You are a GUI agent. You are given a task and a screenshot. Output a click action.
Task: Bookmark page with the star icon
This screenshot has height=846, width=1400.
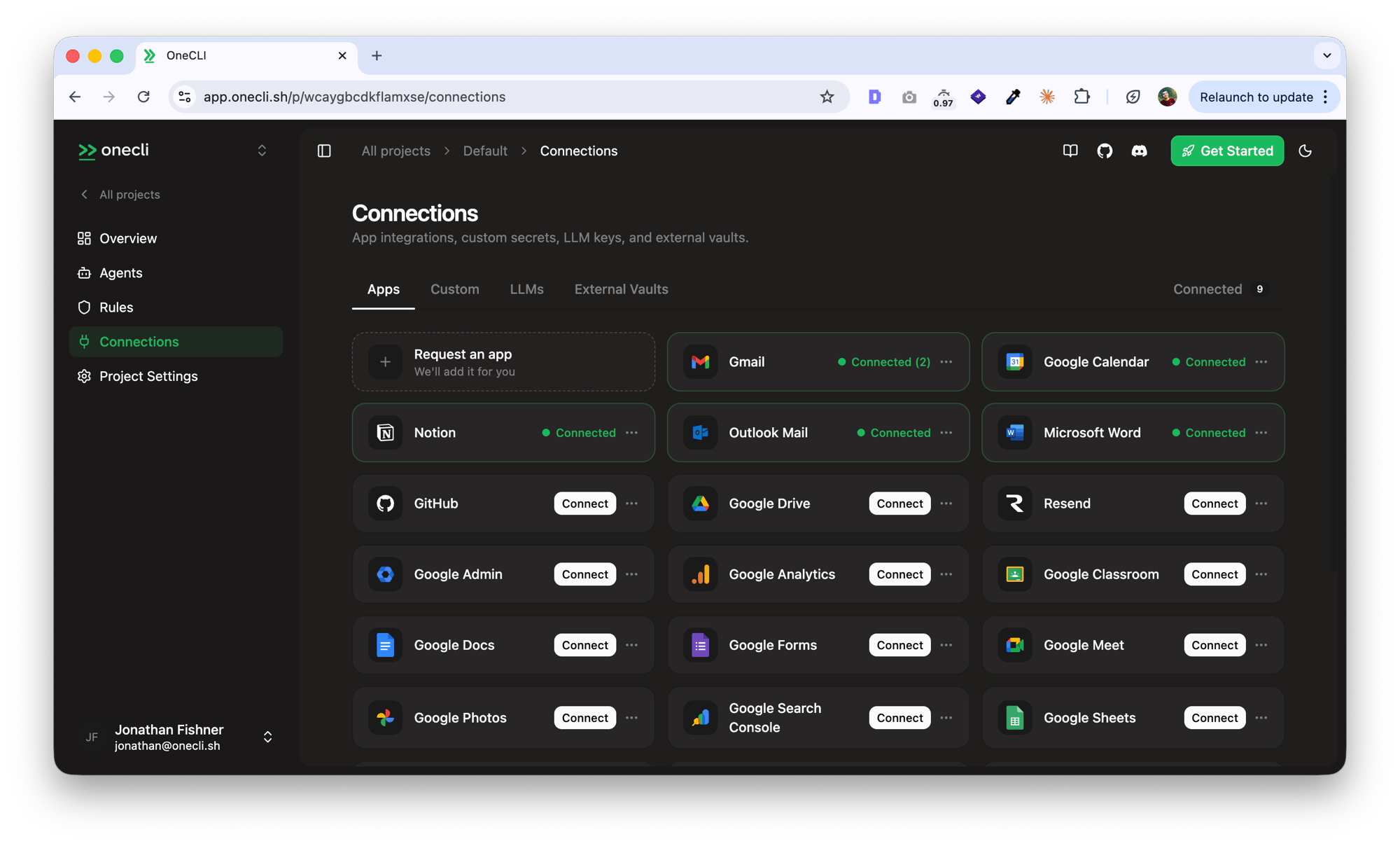pyautogui.click(x=827, y=97)
